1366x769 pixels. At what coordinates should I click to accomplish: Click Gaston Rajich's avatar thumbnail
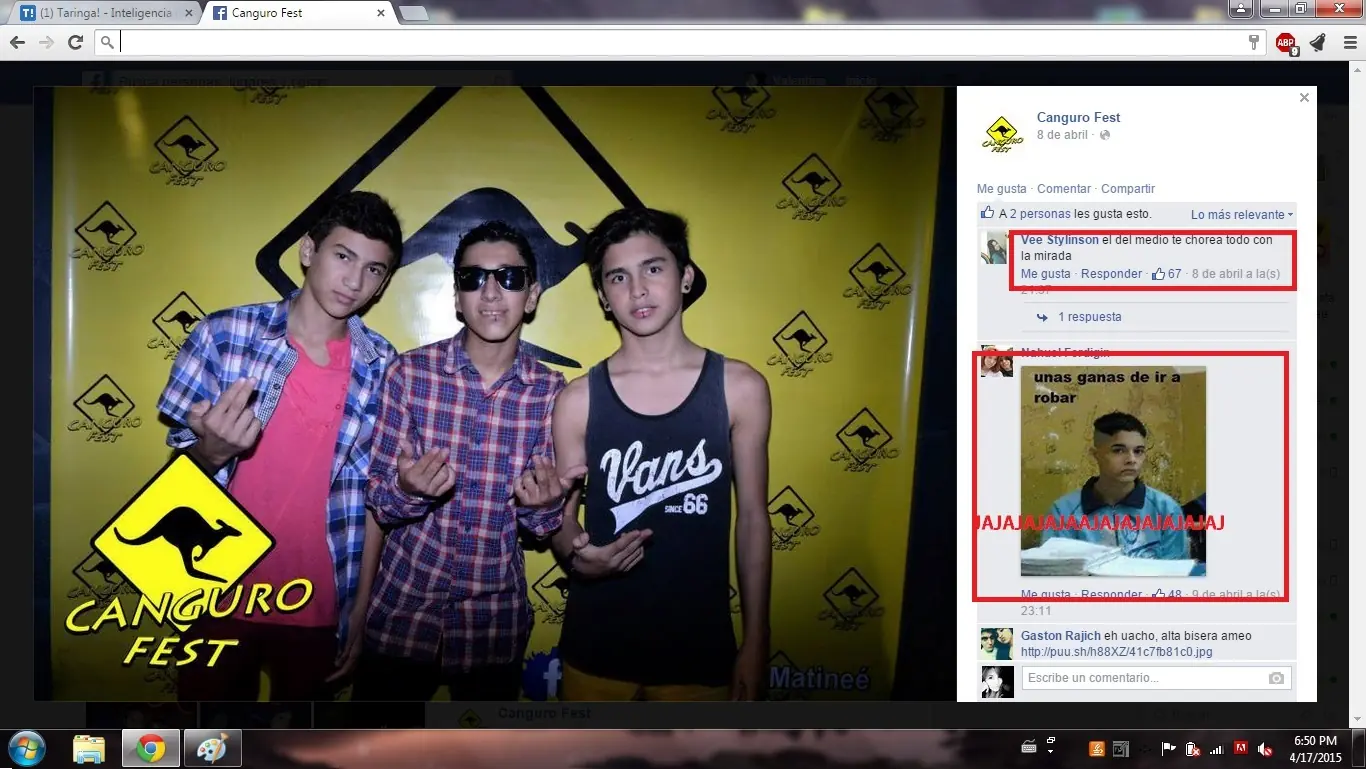pyautogui.click(x=996, y=643)
